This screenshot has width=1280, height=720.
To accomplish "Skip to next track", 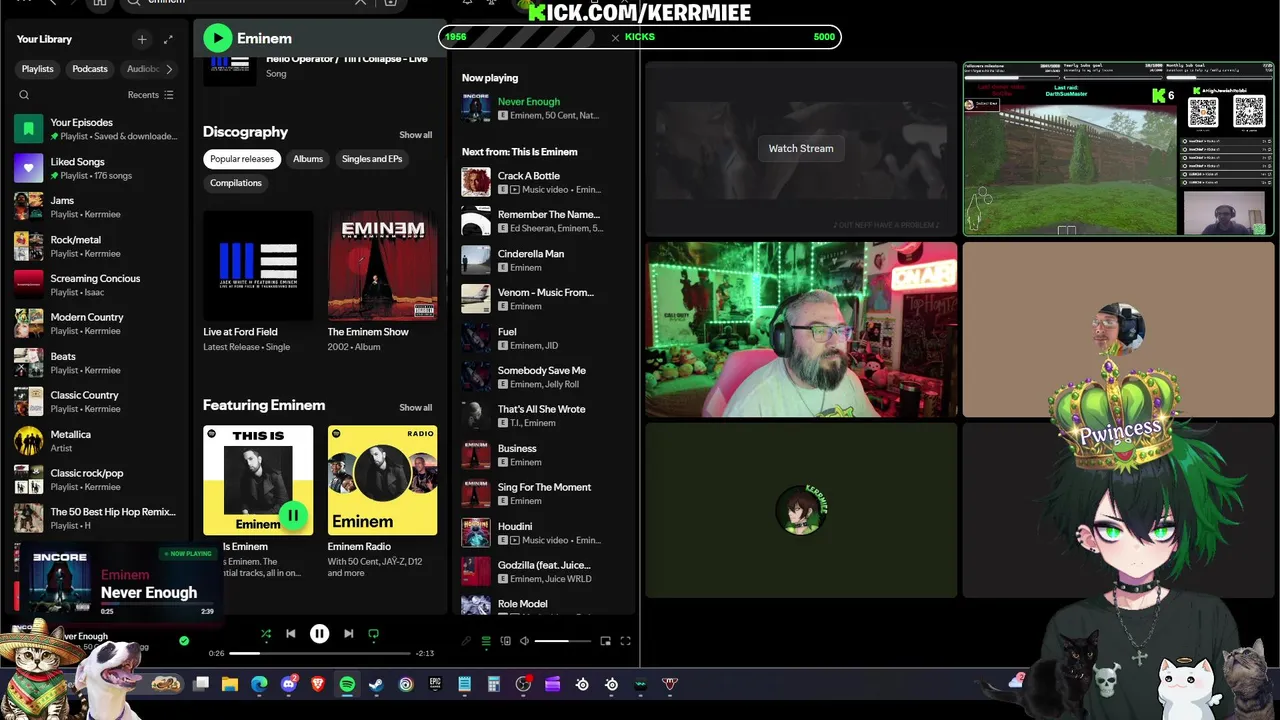I will [x=348, y=633].
